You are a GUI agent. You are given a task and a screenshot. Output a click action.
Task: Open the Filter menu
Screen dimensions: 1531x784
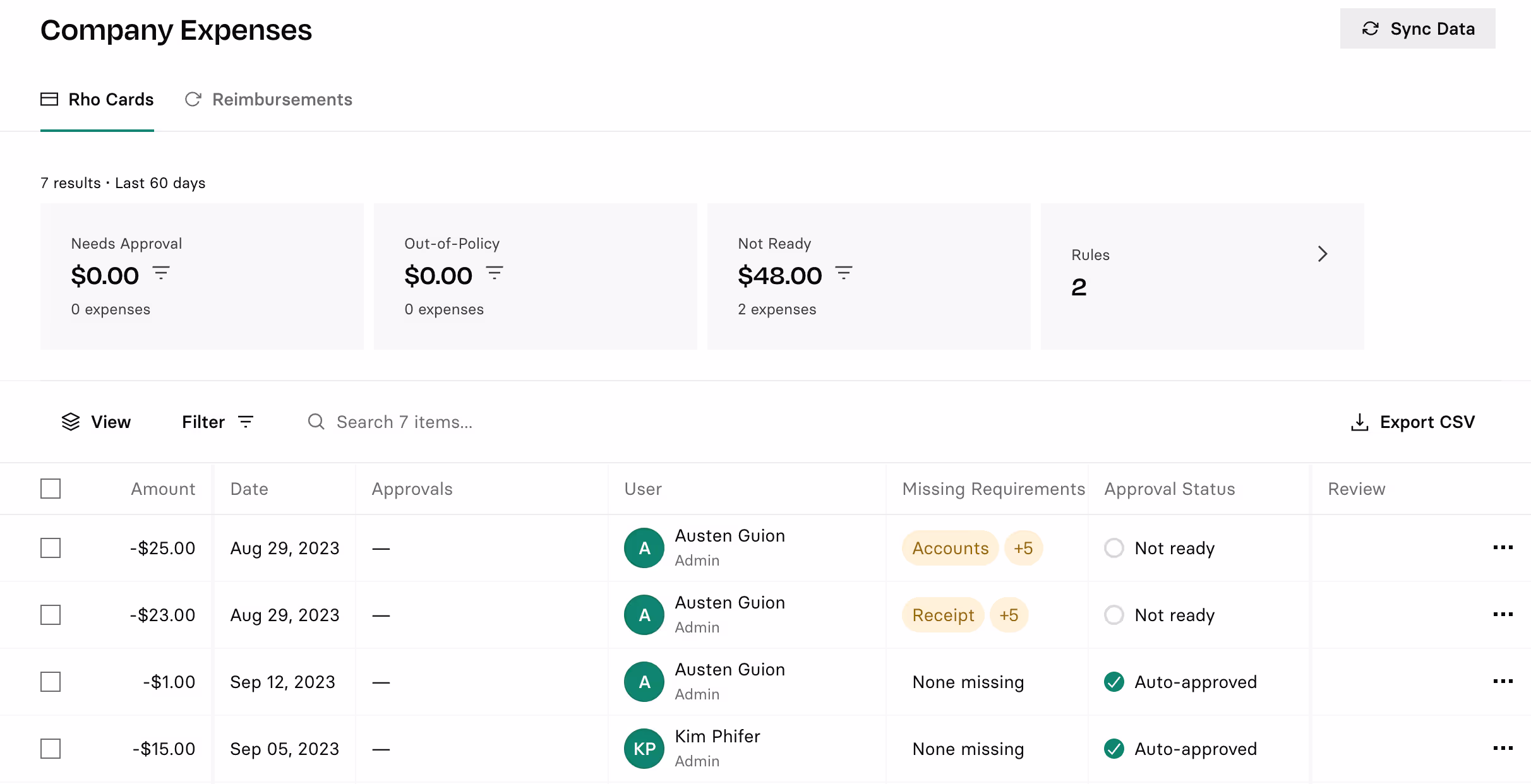tap(218, 422)
